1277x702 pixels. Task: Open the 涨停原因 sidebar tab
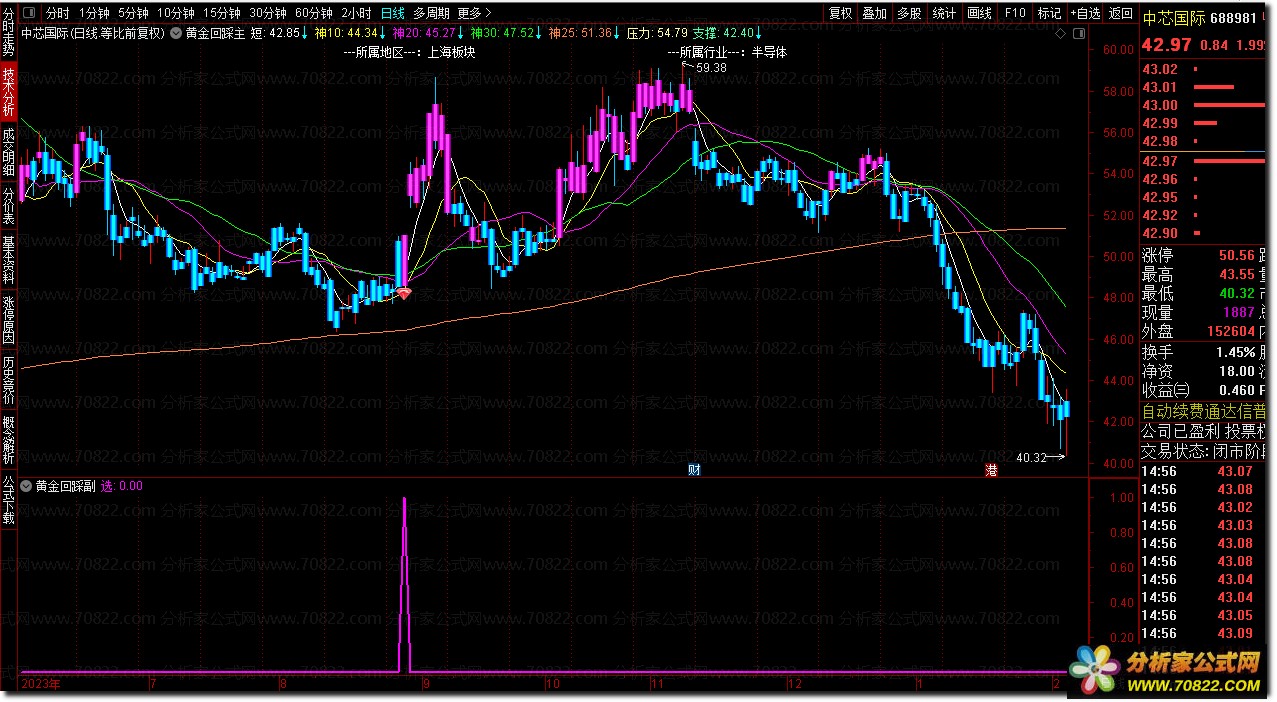(8, 321)
